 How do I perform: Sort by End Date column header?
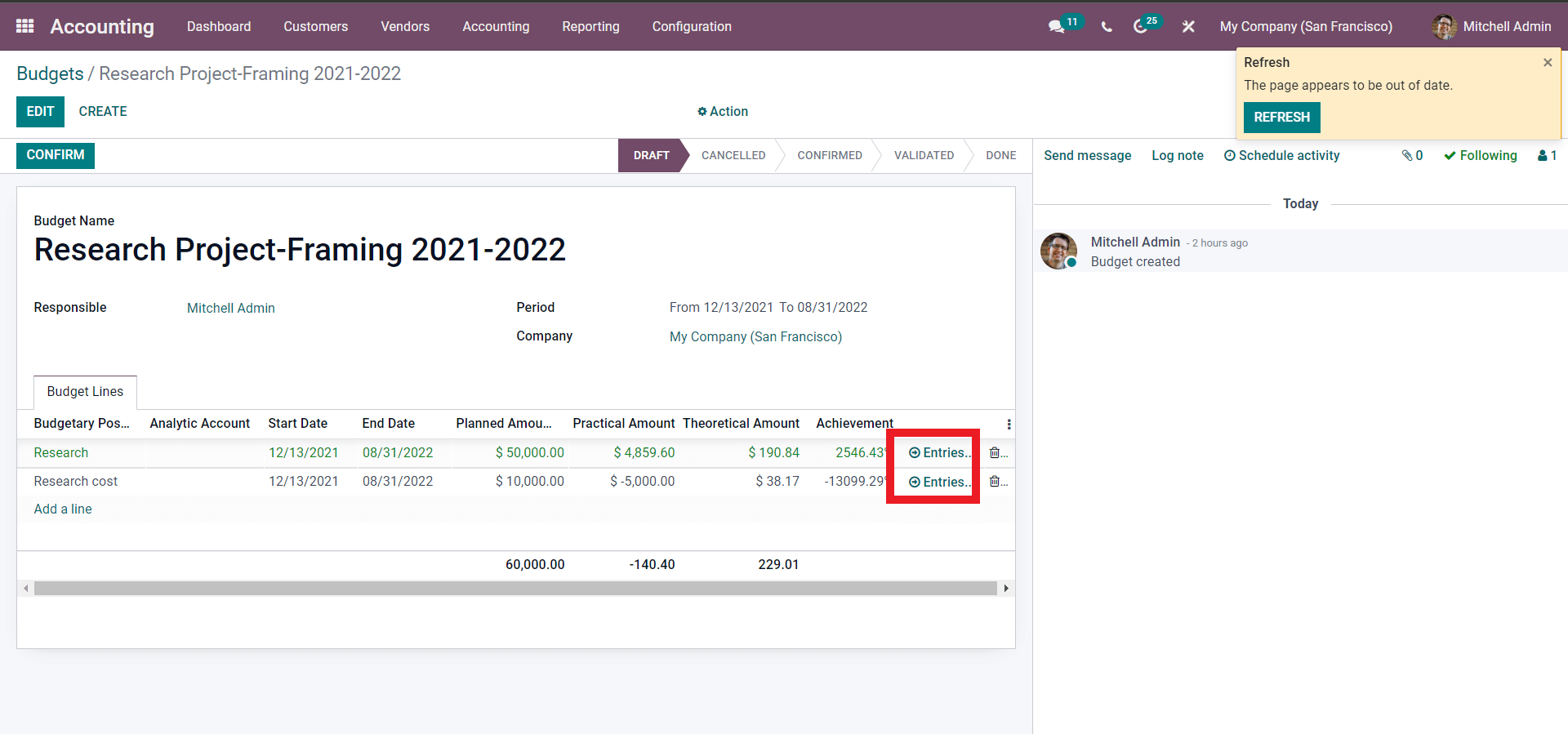389,423
